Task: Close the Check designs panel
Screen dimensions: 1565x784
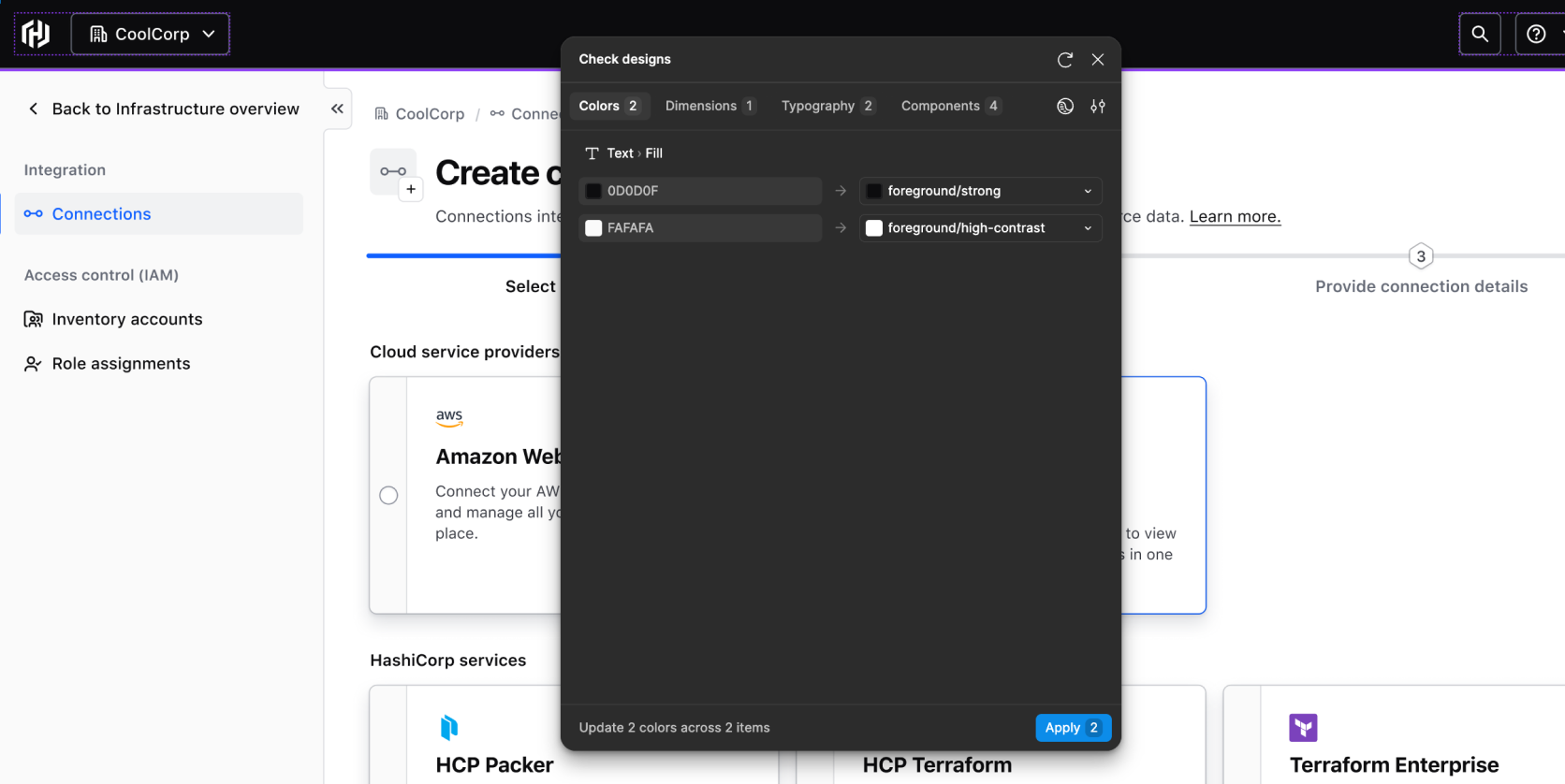Action: point(1098,60)
